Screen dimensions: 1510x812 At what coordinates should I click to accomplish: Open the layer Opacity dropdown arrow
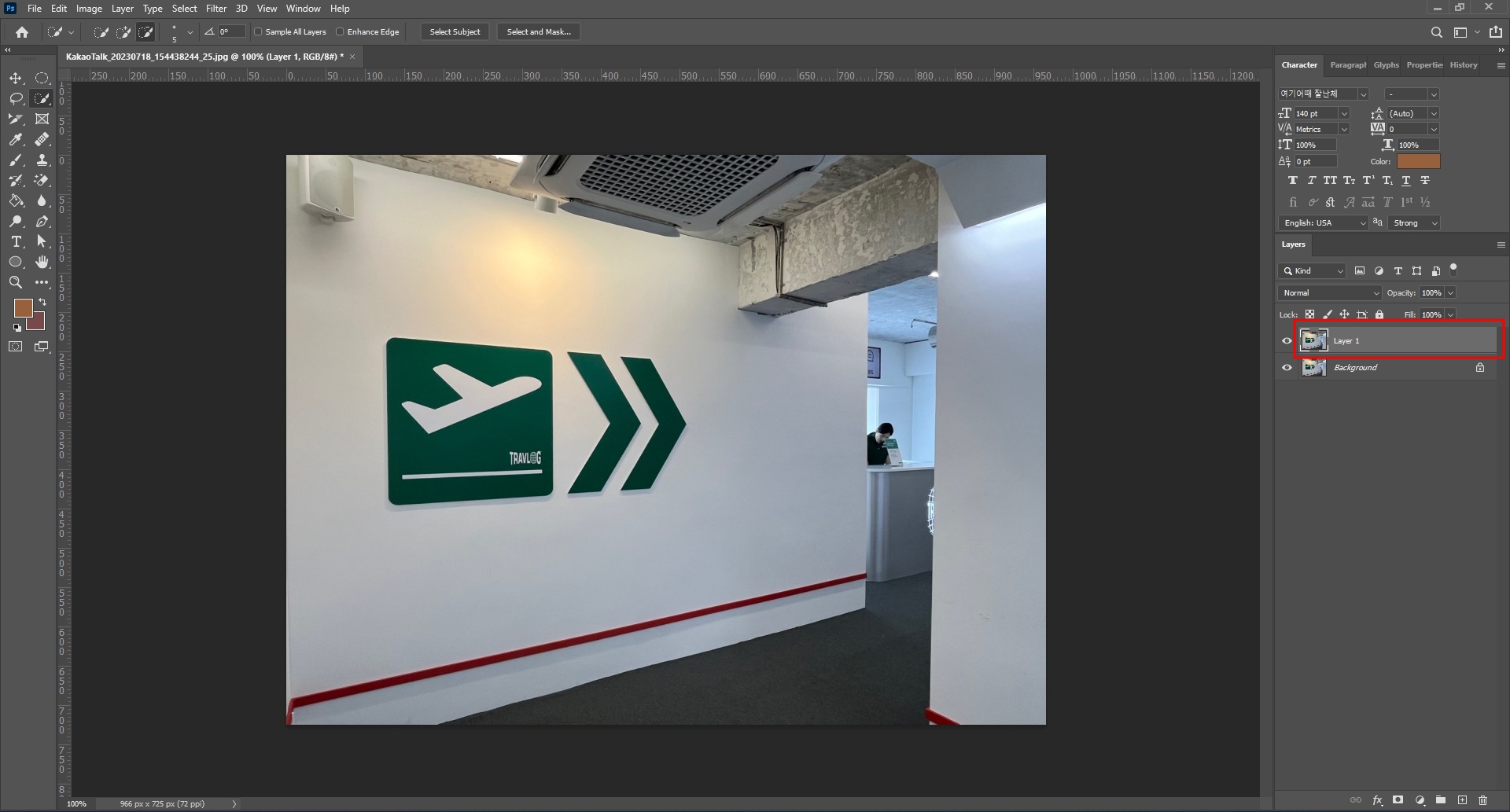click(1450, 293)
